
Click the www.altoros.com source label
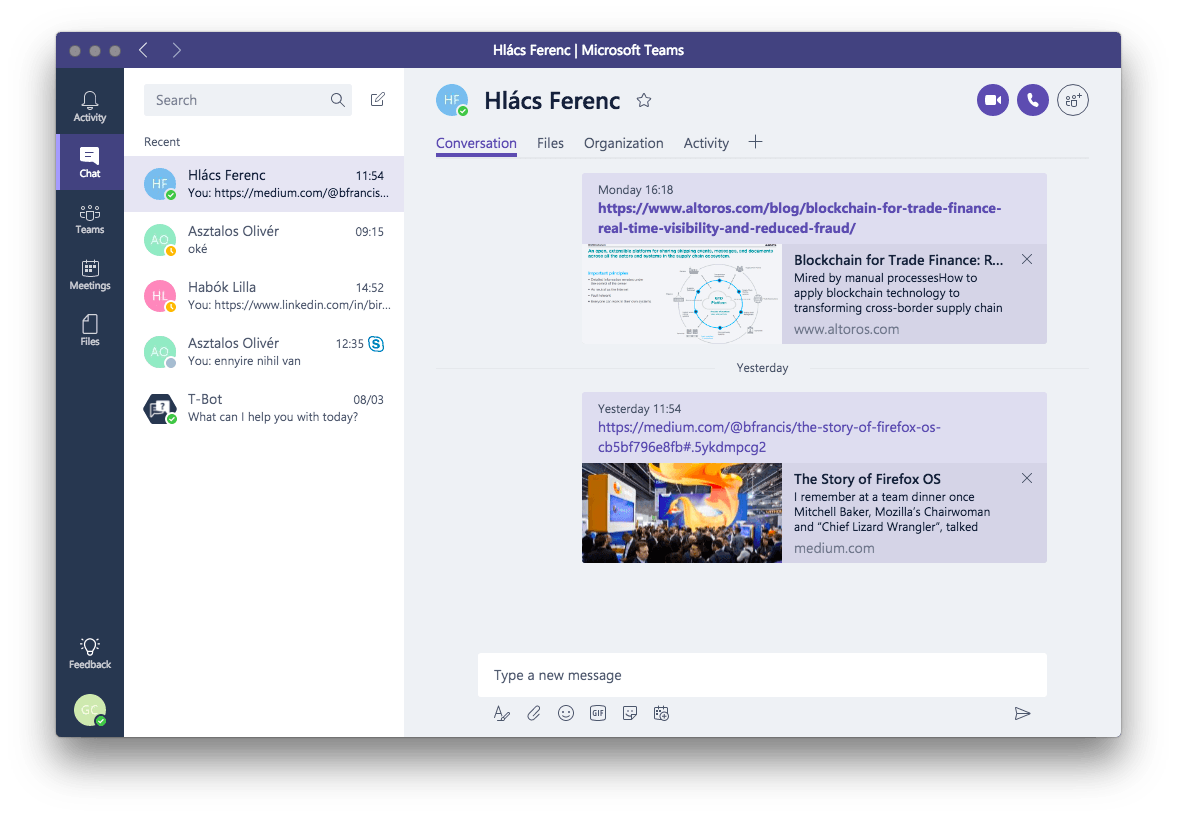tap(847, 329)
